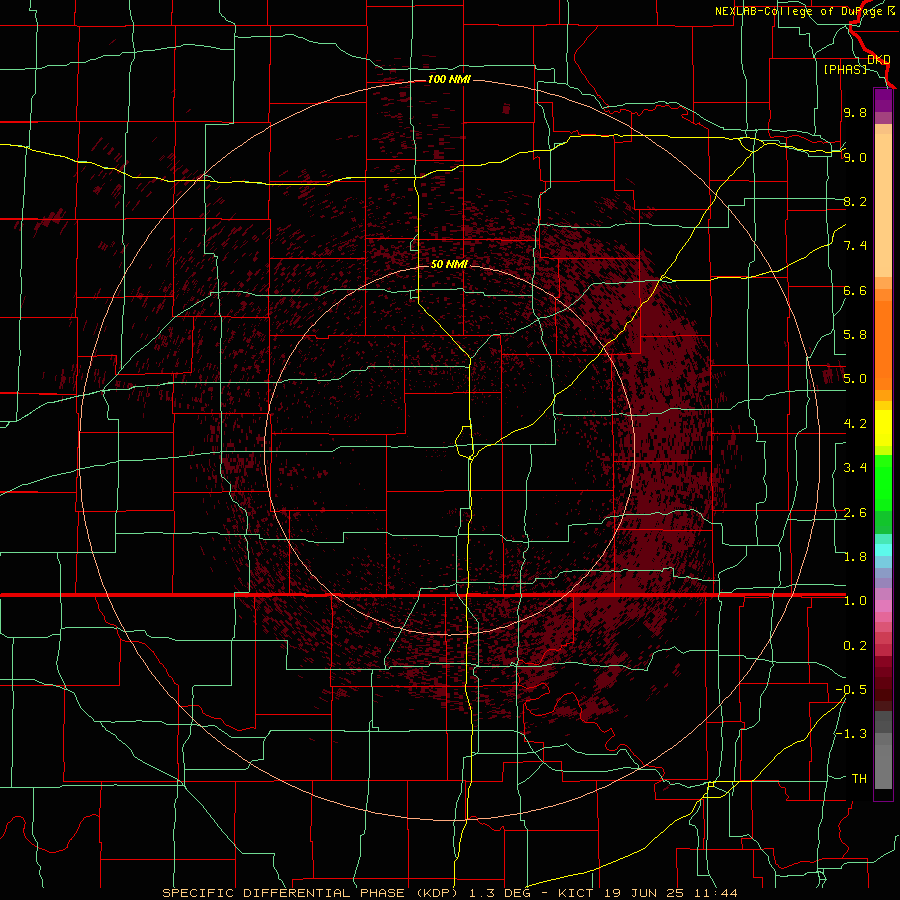The image size is (900, 900).
Task: Click the TH threshold label on the scale
Action: (859, 779)
